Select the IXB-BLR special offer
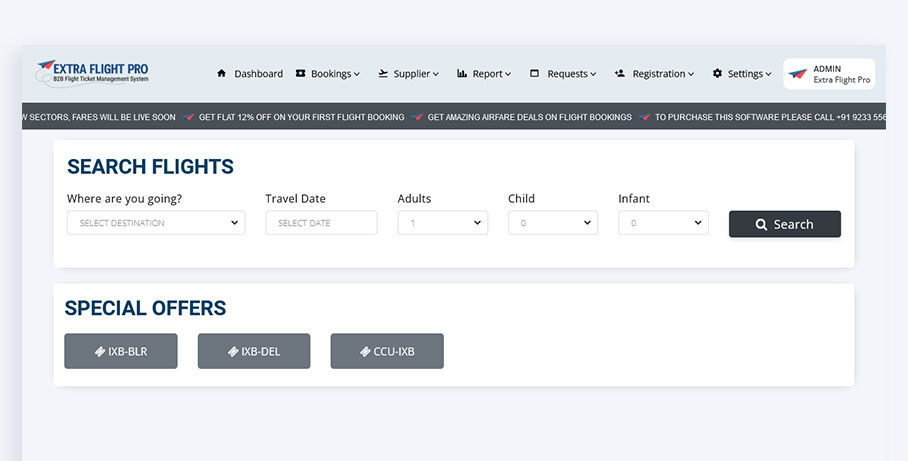The width and height of the screenshot is (908, 461). [x=121, y=351]
